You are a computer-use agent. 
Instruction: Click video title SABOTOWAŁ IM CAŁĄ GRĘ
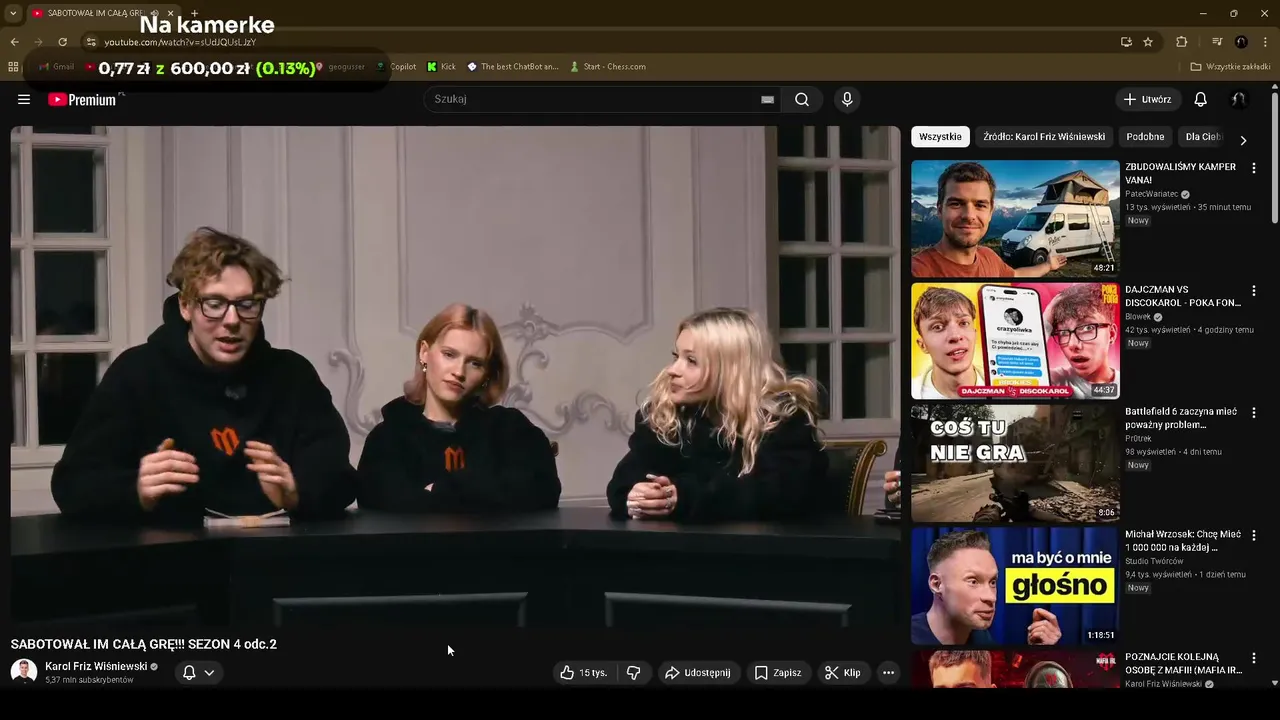click(144, 644)
